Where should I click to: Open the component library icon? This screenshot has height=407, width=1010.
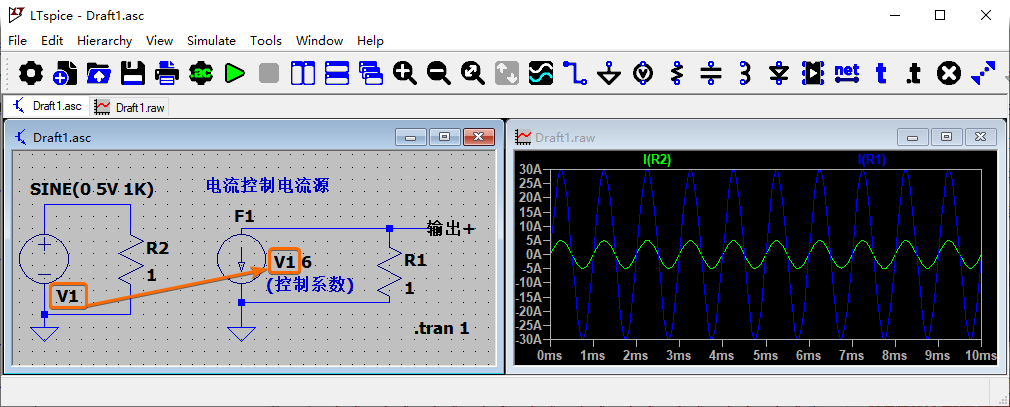click(x=813, y=73)
